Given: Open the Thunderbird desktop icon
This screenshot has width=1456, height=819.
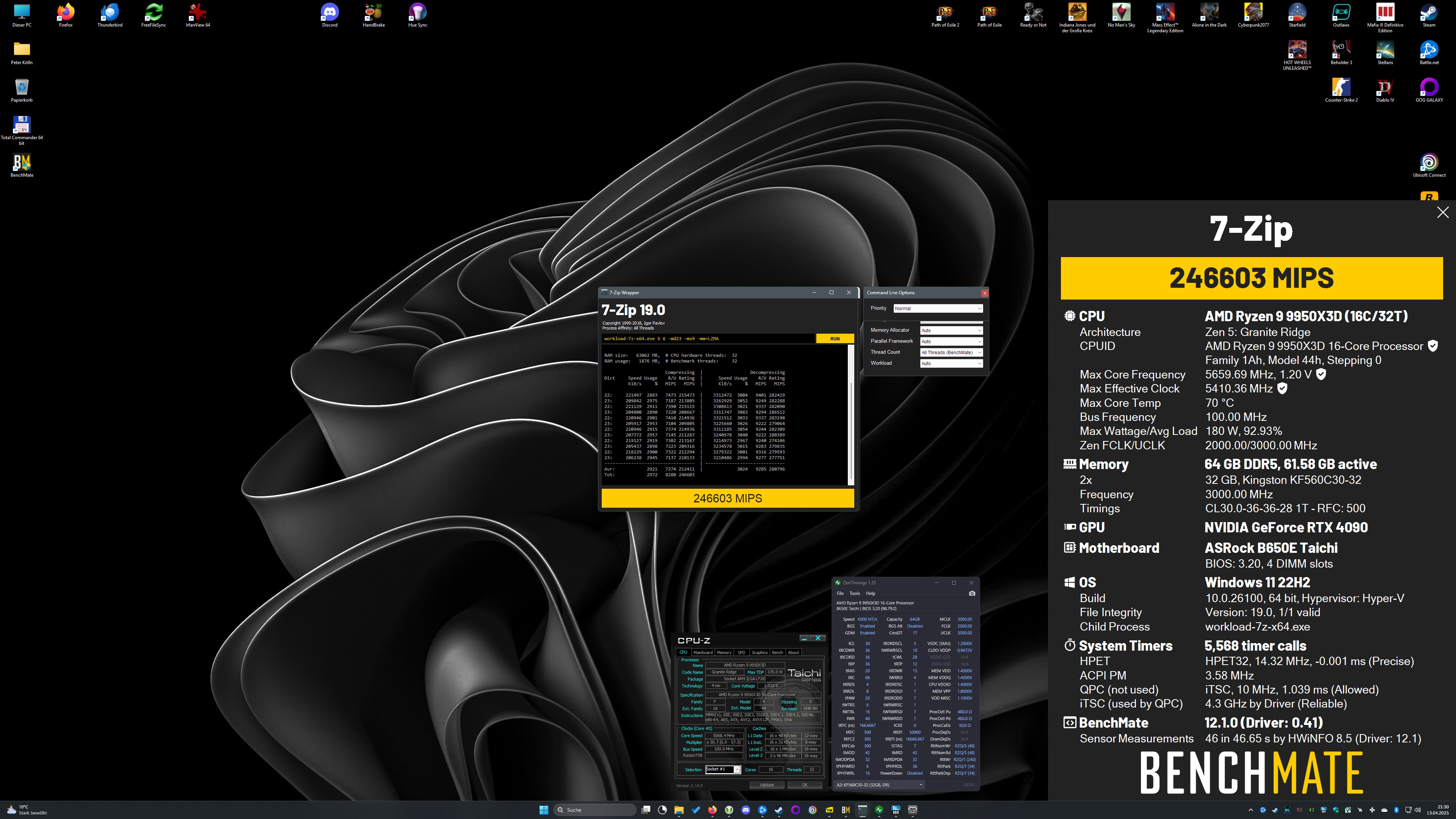Looking at the screenshot, I should [x=110, y=15].
